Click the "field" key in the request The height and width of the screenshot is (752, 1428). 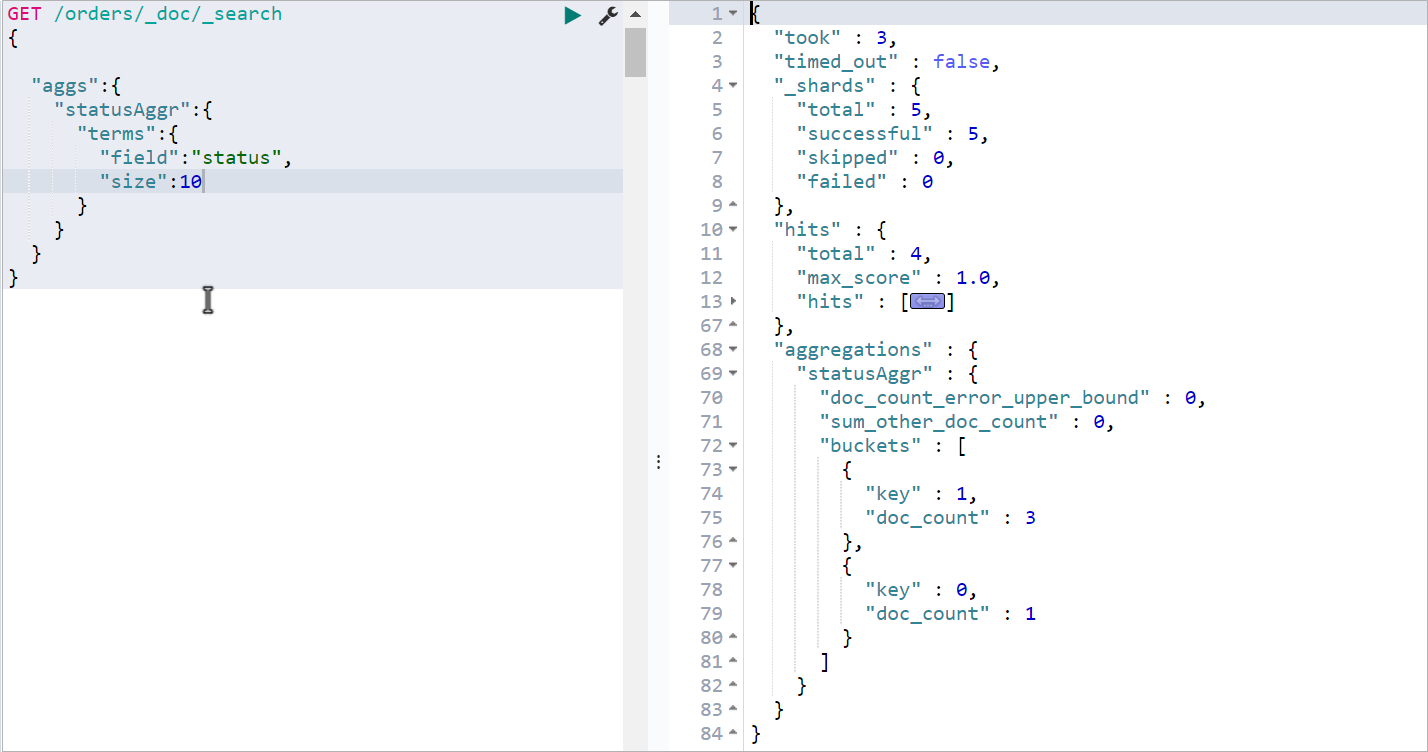click(139, 158)
